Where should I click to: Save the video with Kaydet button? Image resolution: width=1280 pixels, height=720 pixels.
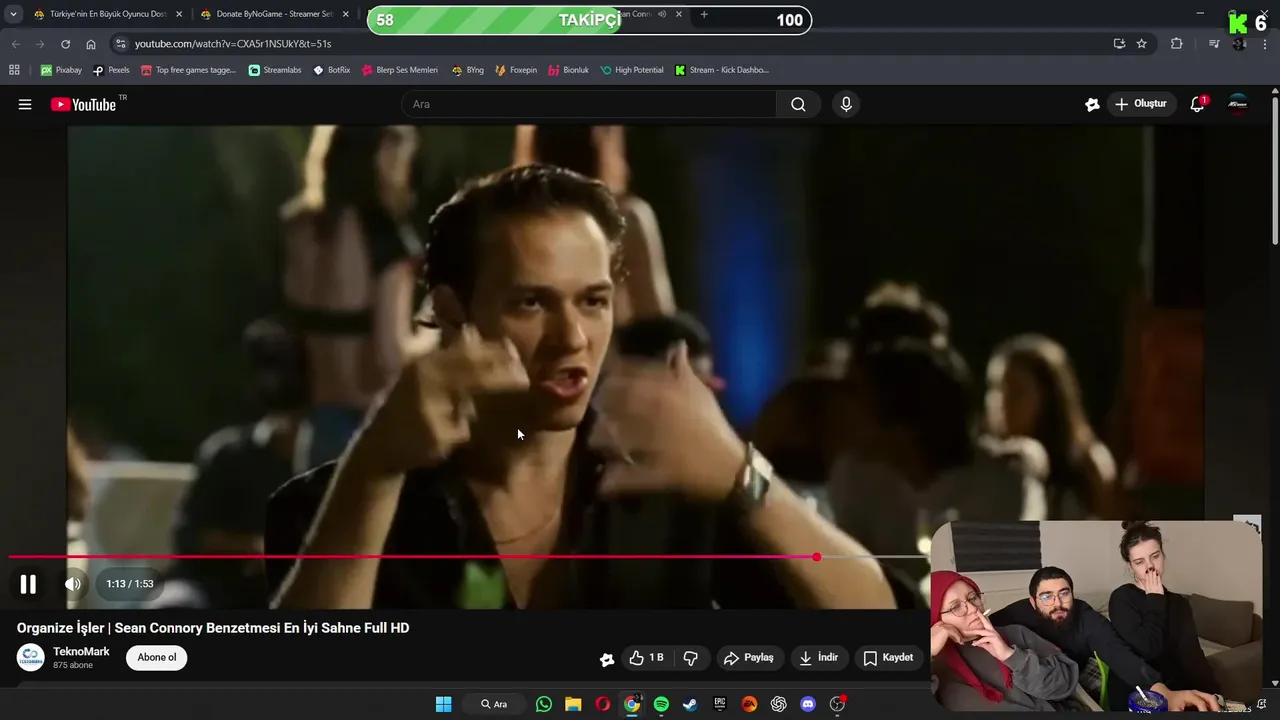[888, 658]
